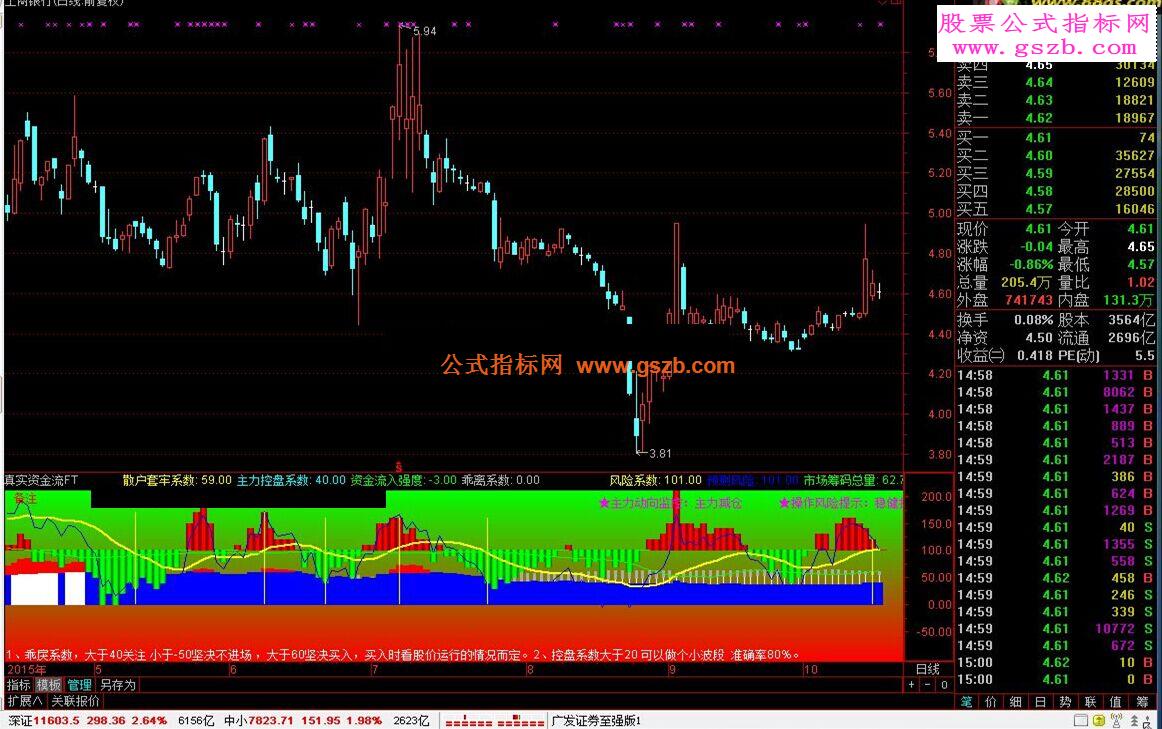The width and height of the screenshot is (1162, 729).
Task: Click the 风险系数 101.00 readout
Action: [x=656, y=480]
